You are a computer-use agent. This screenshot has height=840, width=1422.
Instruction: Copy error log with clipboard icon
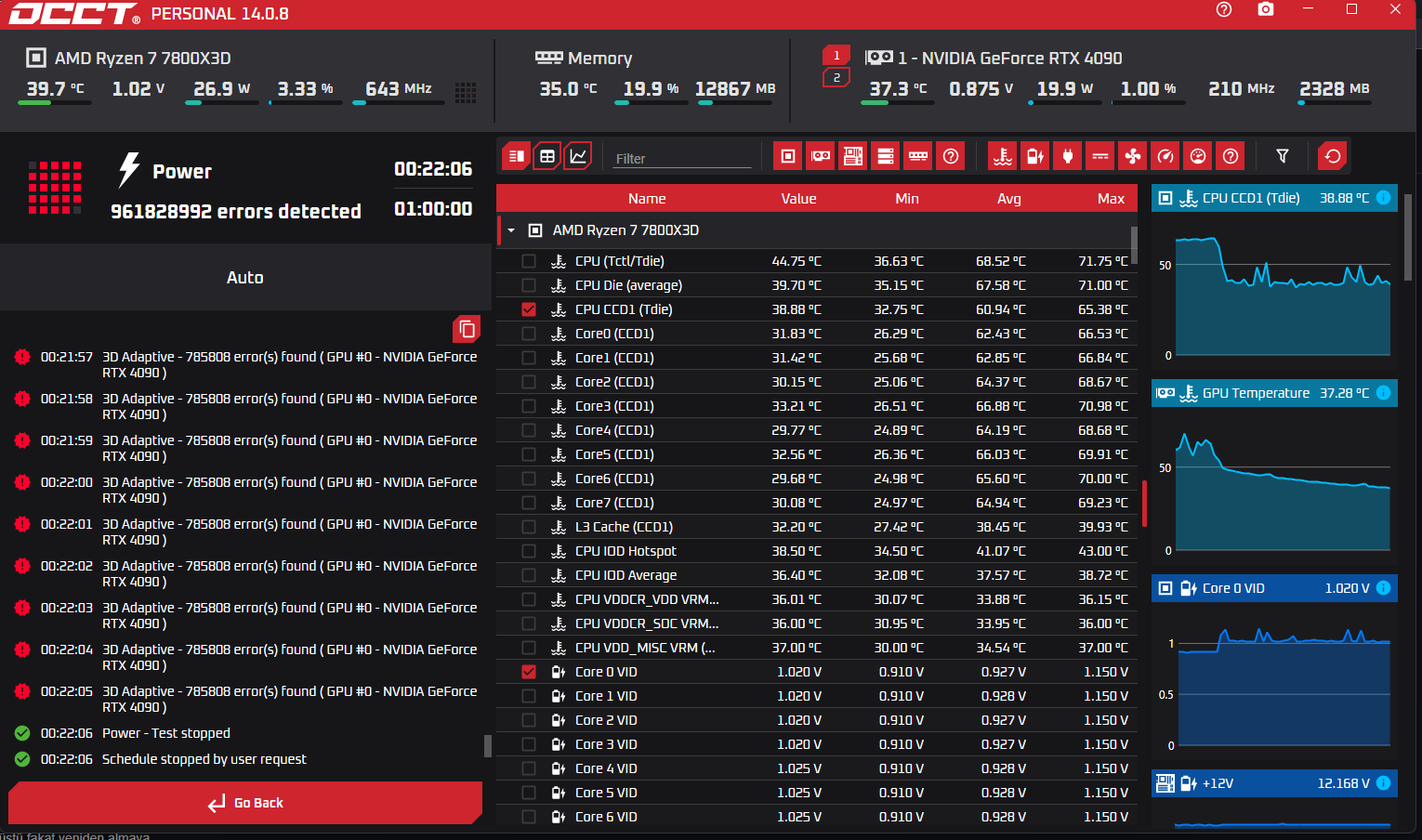point(467,329)
